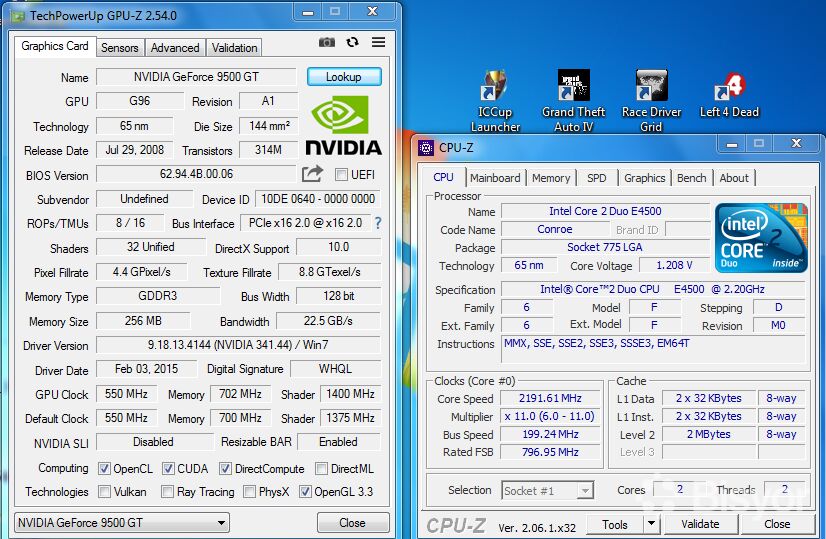The width and height of the screenshot is (826, 539).
Task: Click the Driver Version field
Action: [x=238, y=345]
